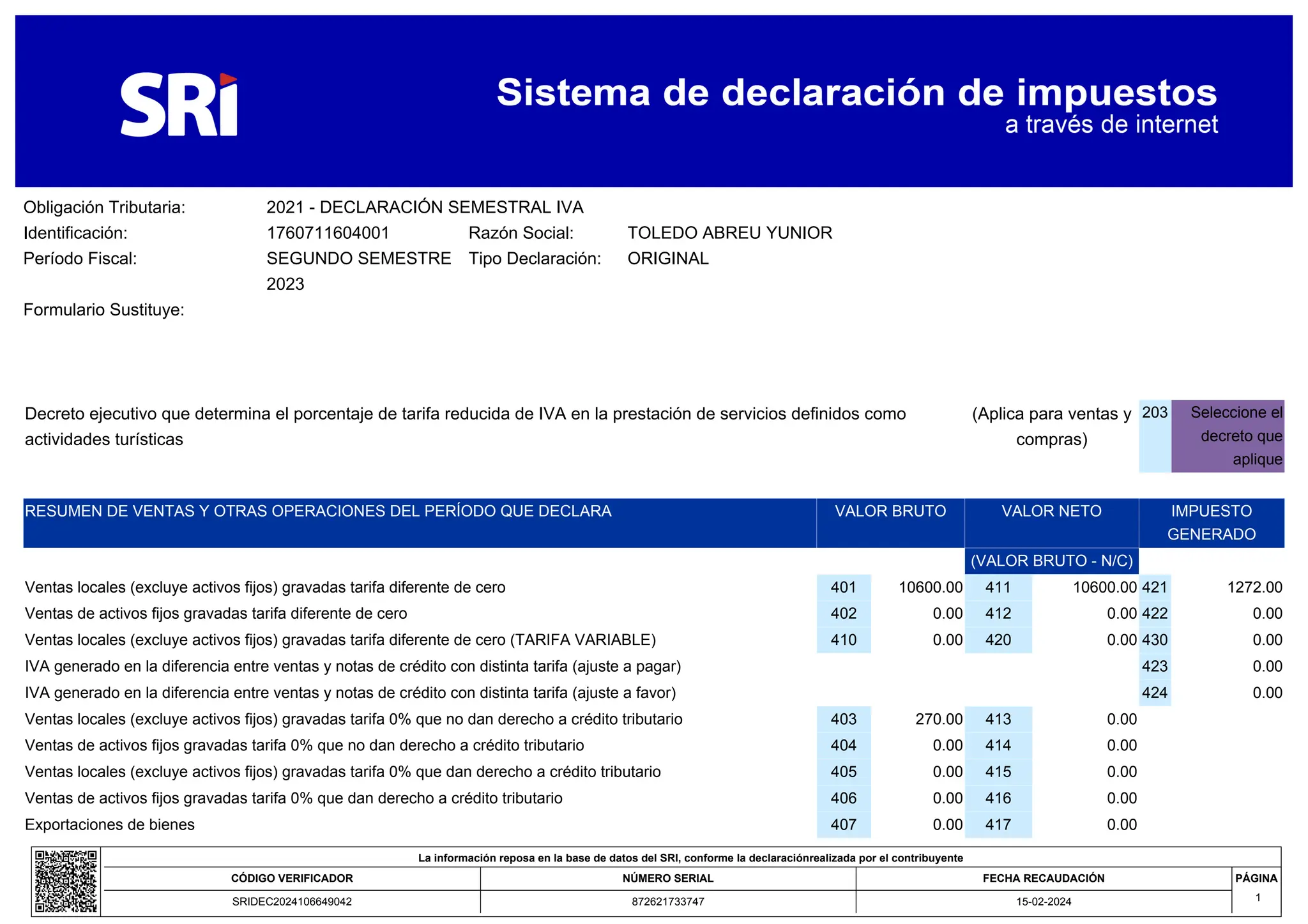Viewport: 1308px width, 924px height.
Task: Select the 270.00 value in row 403
Action: [938, 720]
